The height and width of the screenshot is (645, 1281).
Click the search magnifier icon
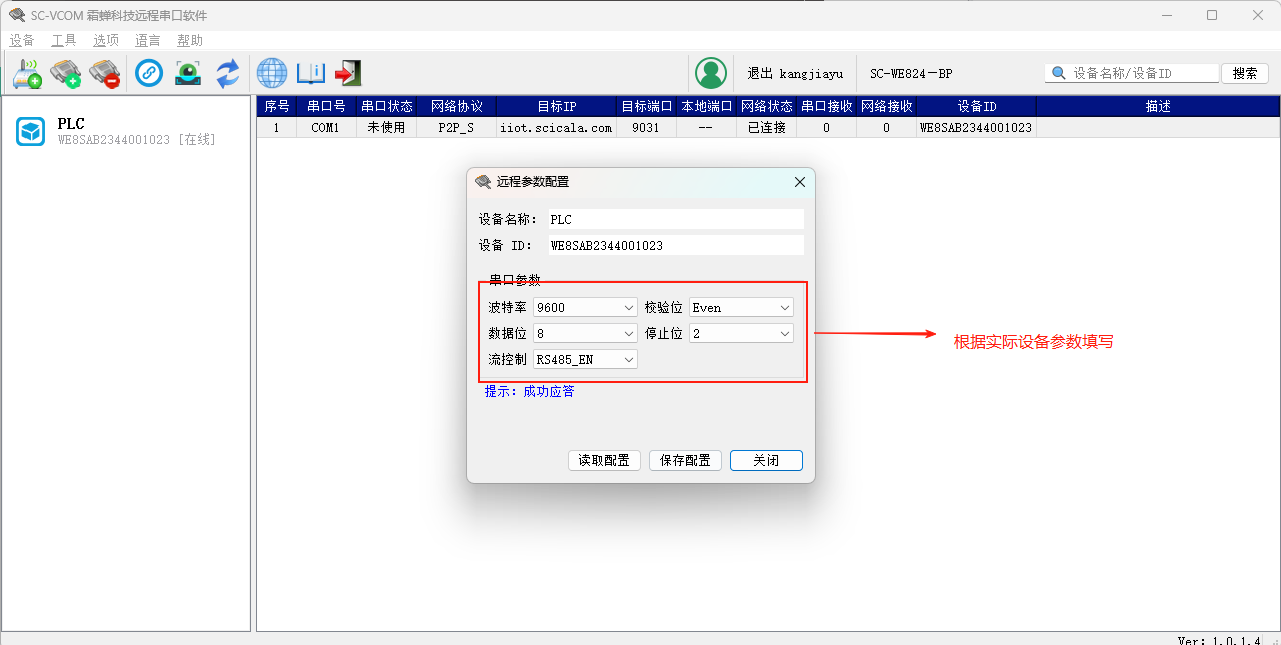point(1058,73)
